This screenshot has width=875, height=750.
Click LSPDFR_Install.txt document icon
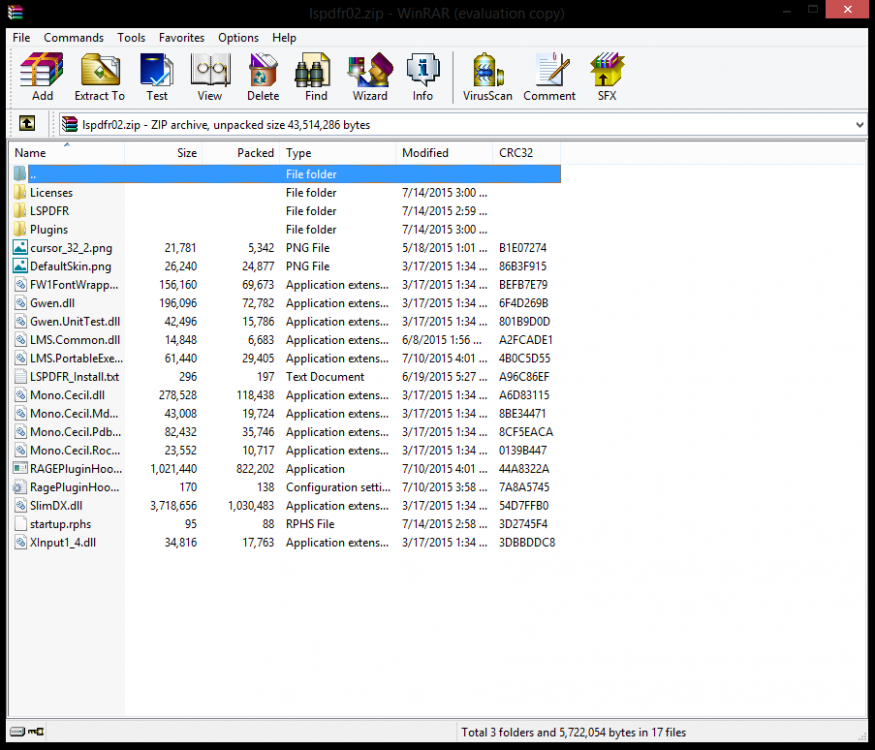pyautogui.click(x=20, y=376)
